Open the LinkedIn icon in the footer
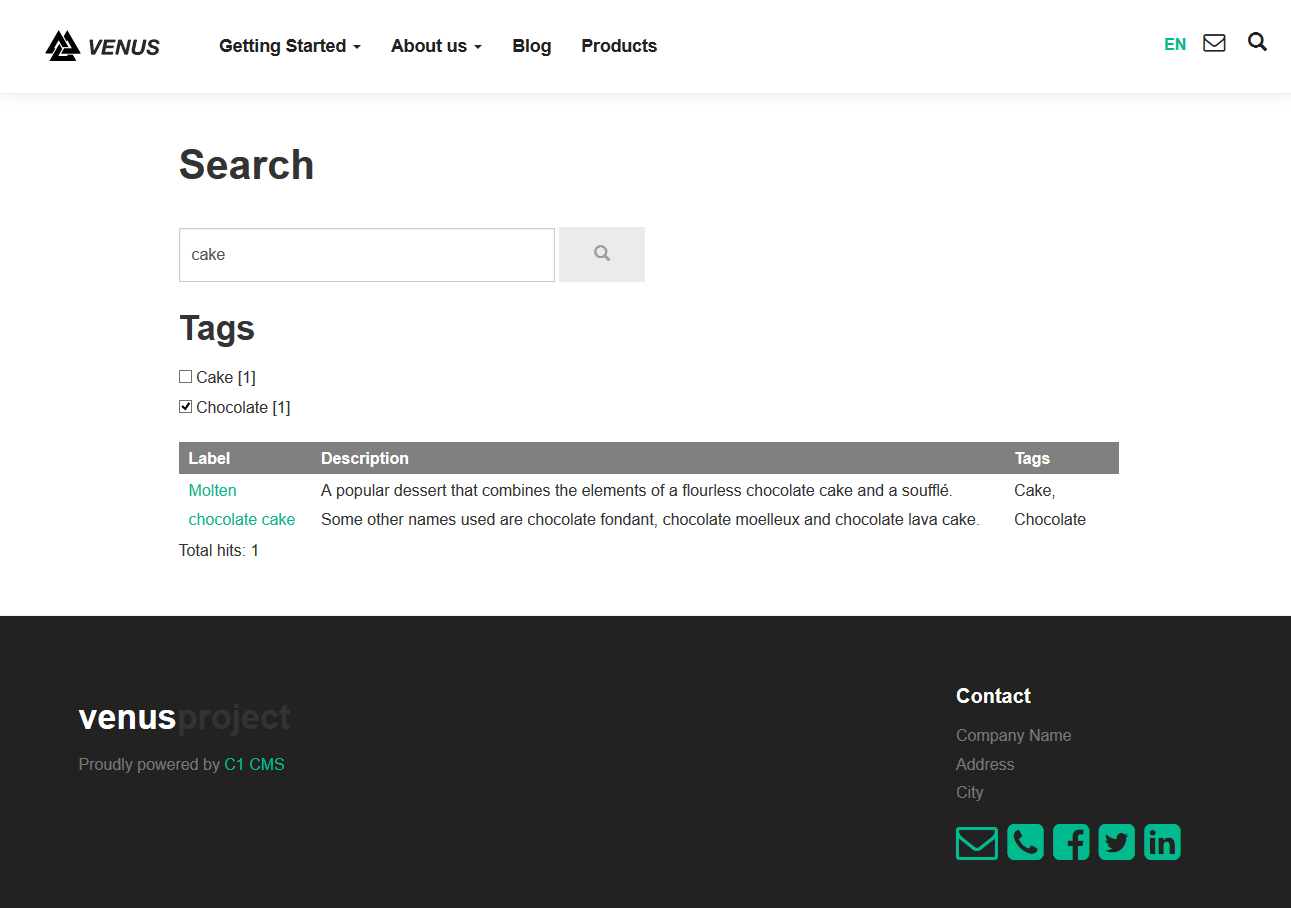1291x908 pixels. 1162,841
